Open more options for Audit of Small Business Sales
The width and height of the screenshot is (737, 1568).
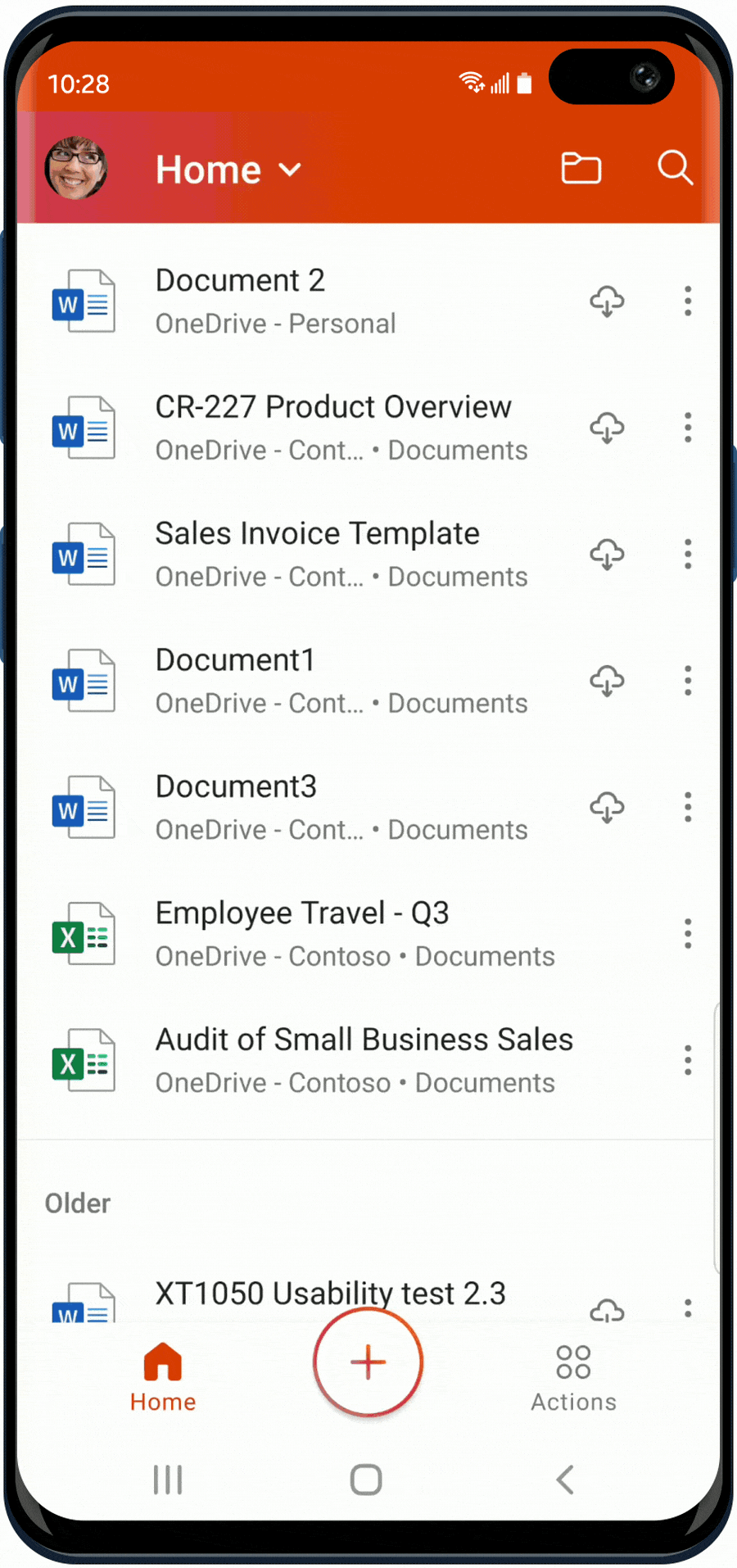(x=688, y=1060)
